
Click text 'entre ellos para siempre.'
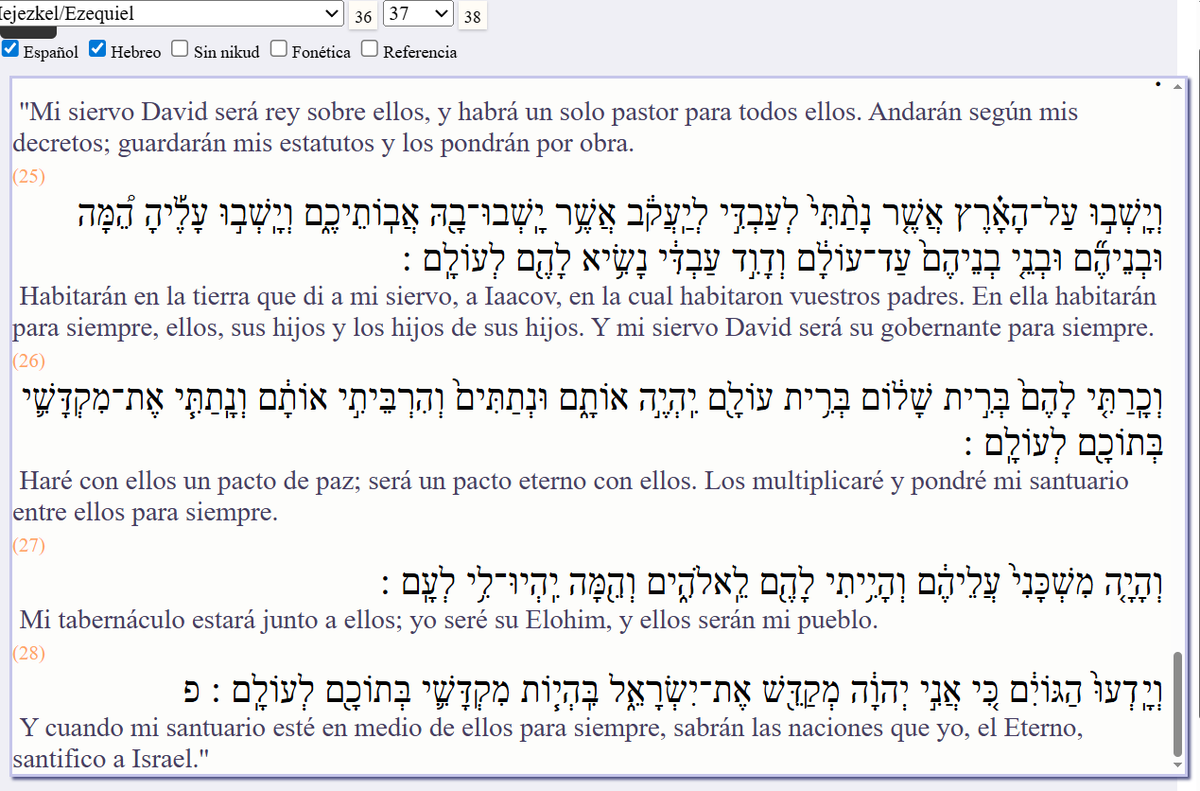pyautogui.click(x=145, y=513)
